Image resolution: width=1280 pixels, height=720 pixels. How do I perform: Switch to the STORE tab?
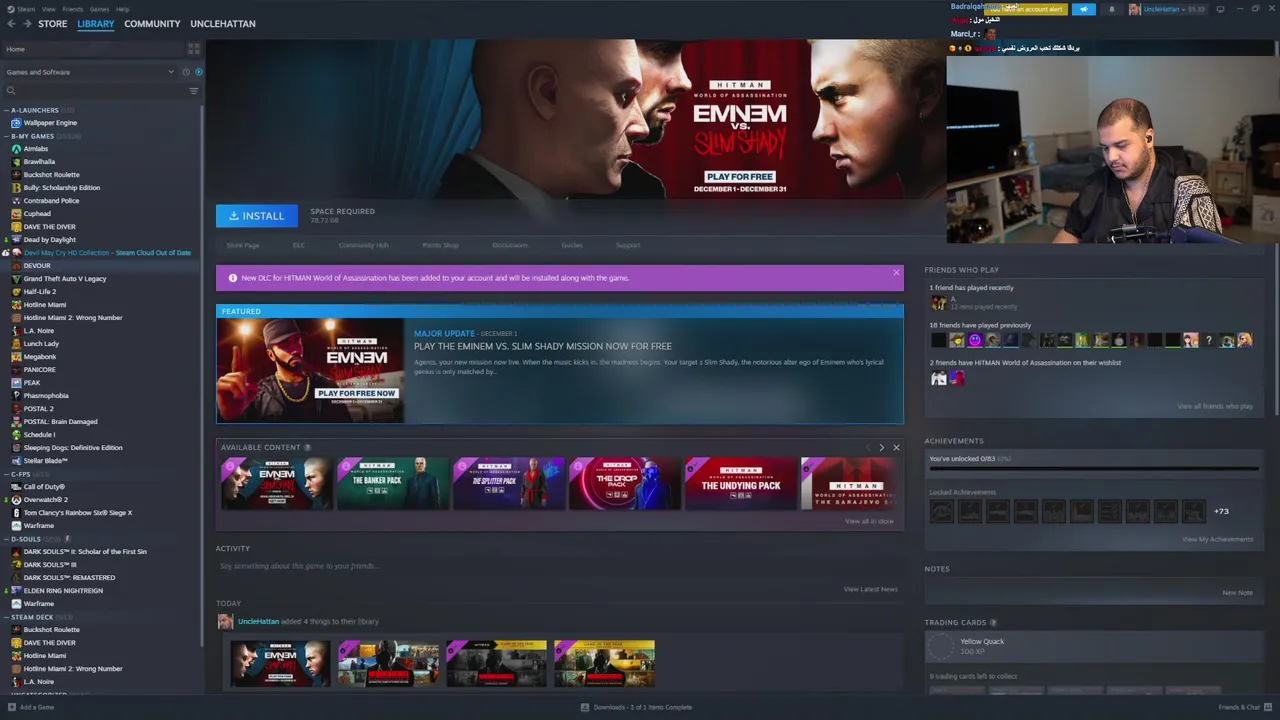click(53, 24)
